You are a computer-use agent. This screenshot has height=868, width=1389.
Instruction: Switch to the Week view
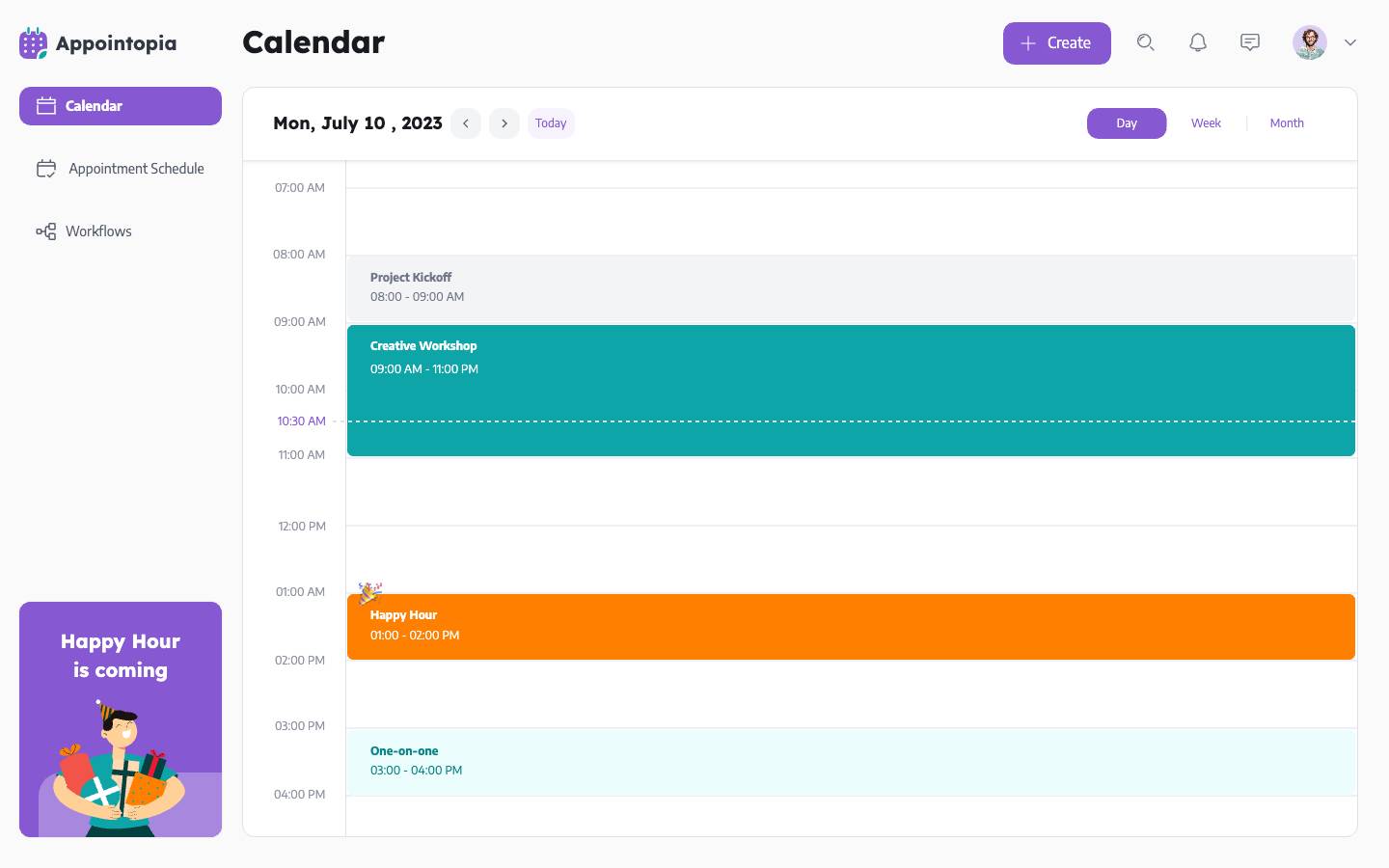(x=1206, y=123)
